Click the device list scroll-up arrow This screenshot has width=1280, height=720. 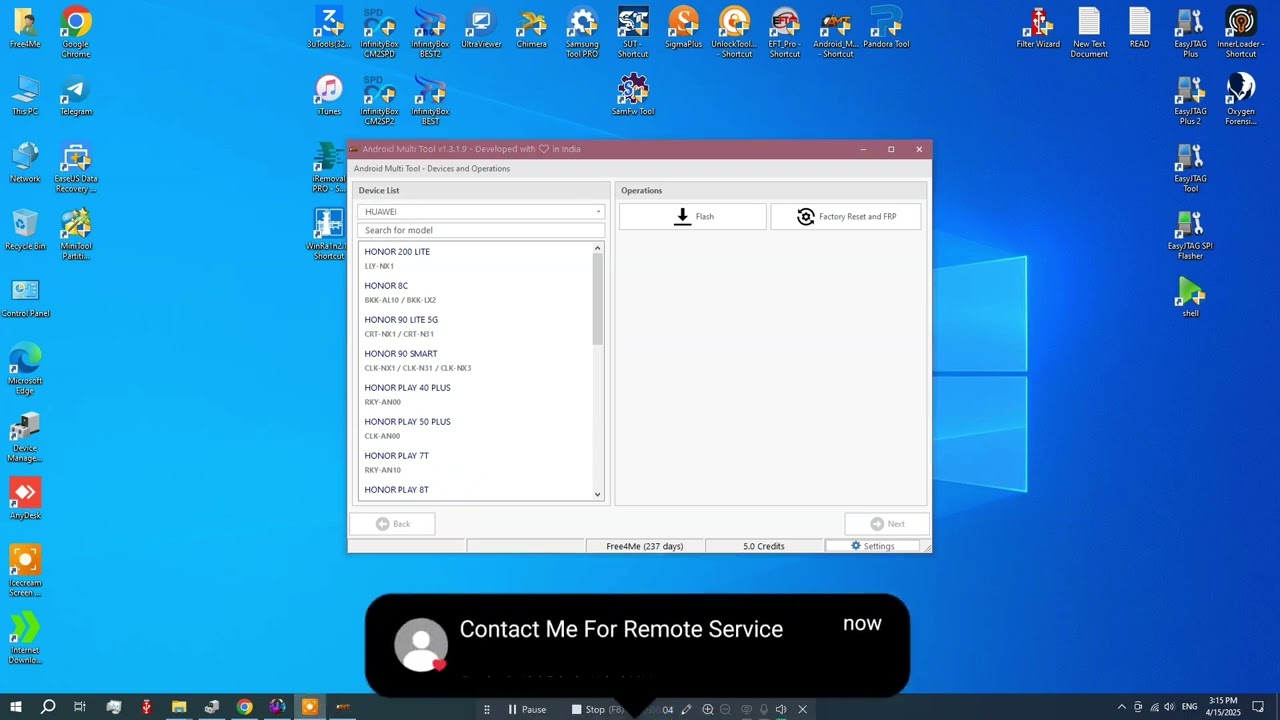tap(598, 249)
